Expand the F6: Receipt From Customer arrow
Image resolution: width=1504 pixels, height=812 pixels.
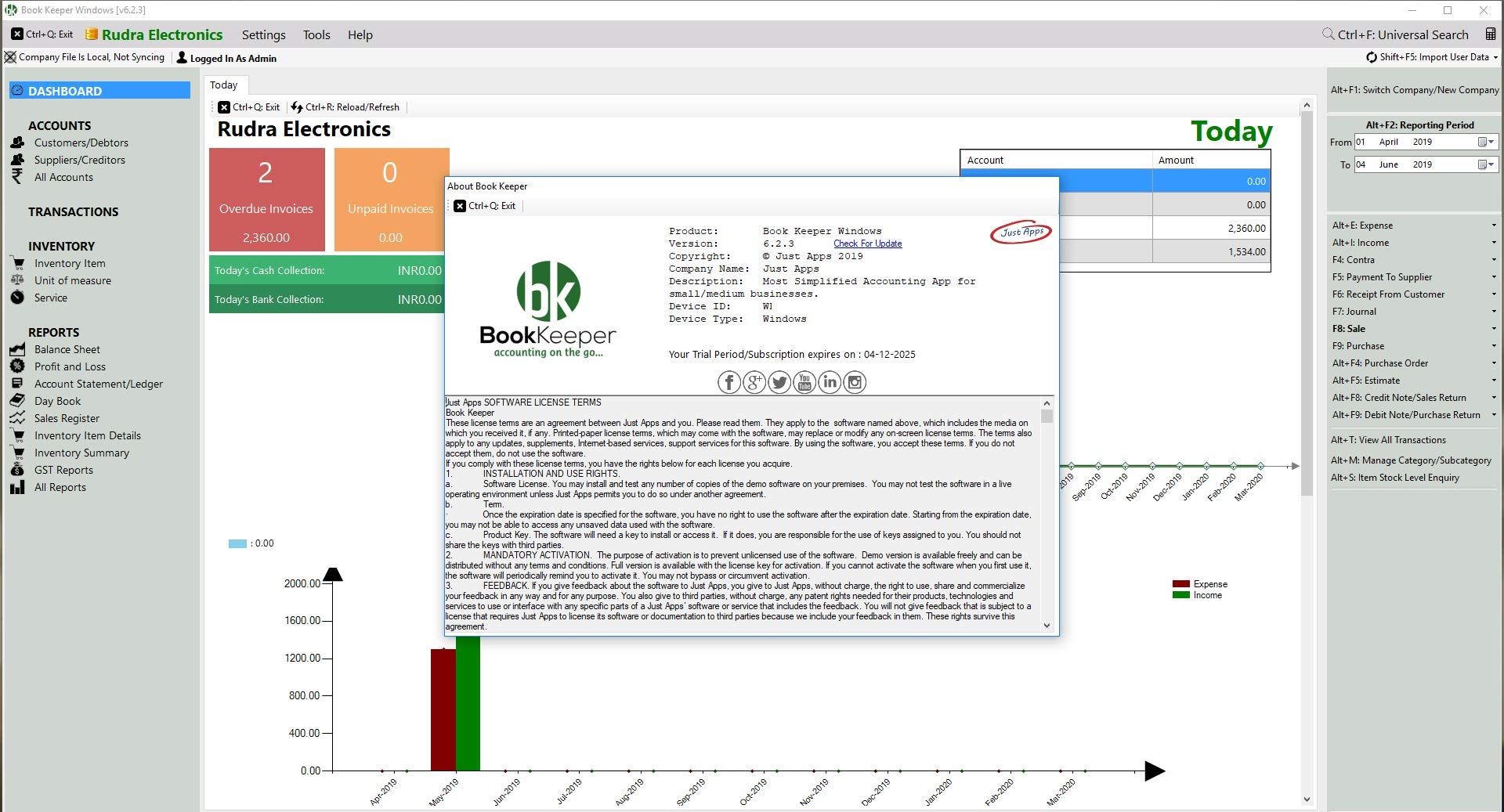click(x=1494, y=294)
